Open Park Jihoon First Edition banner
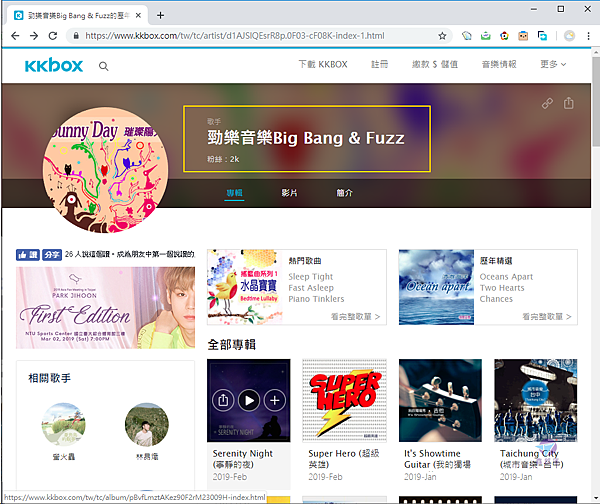Image resolution: width=600 pixels, height=504 pixels. 105,308
